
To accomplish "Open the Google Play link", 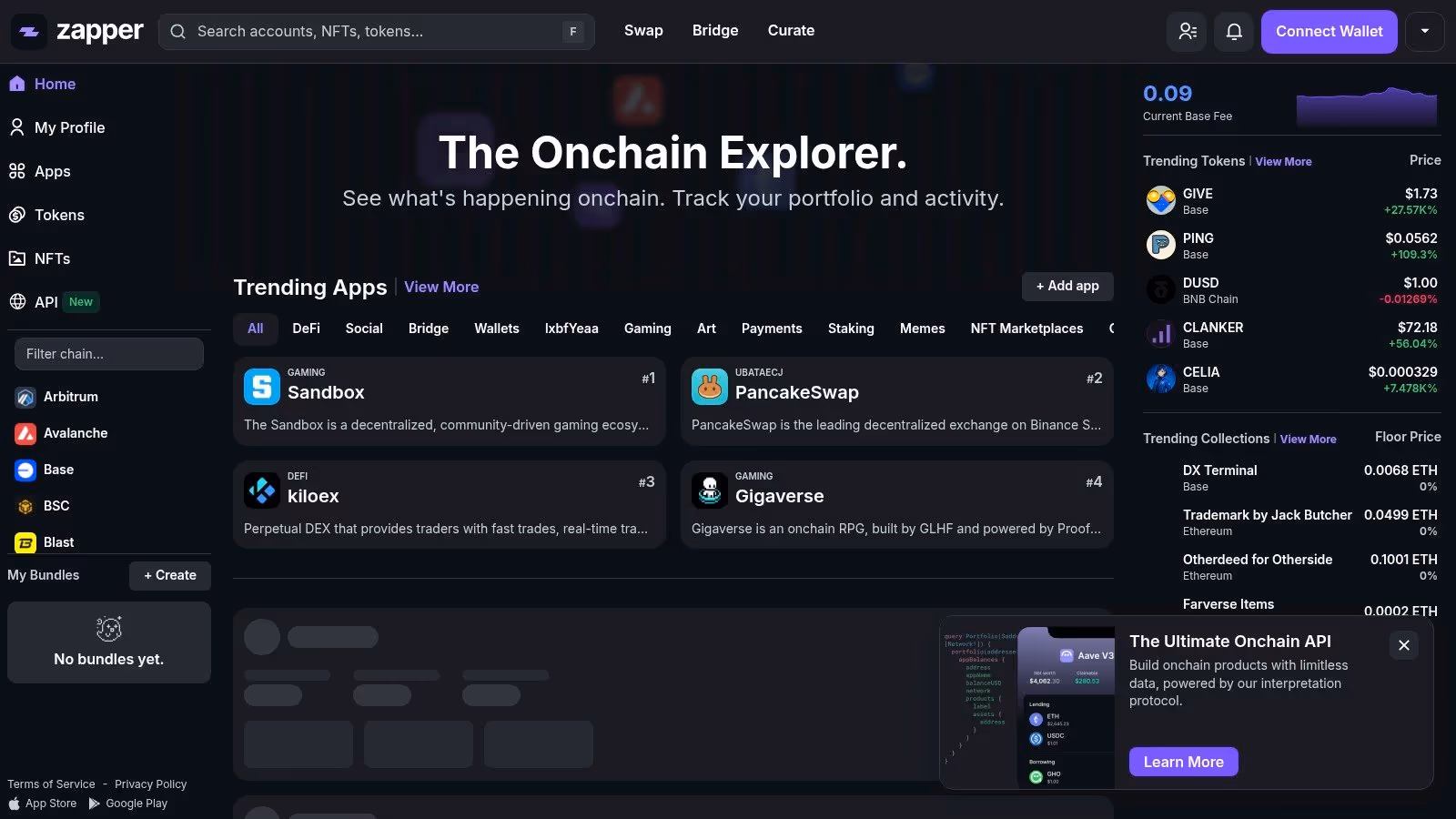I will 127,804.
